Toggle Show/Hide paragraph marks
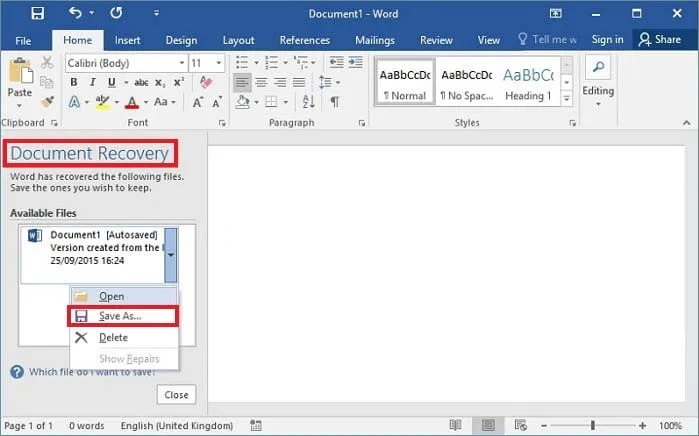 pos(335,102)
